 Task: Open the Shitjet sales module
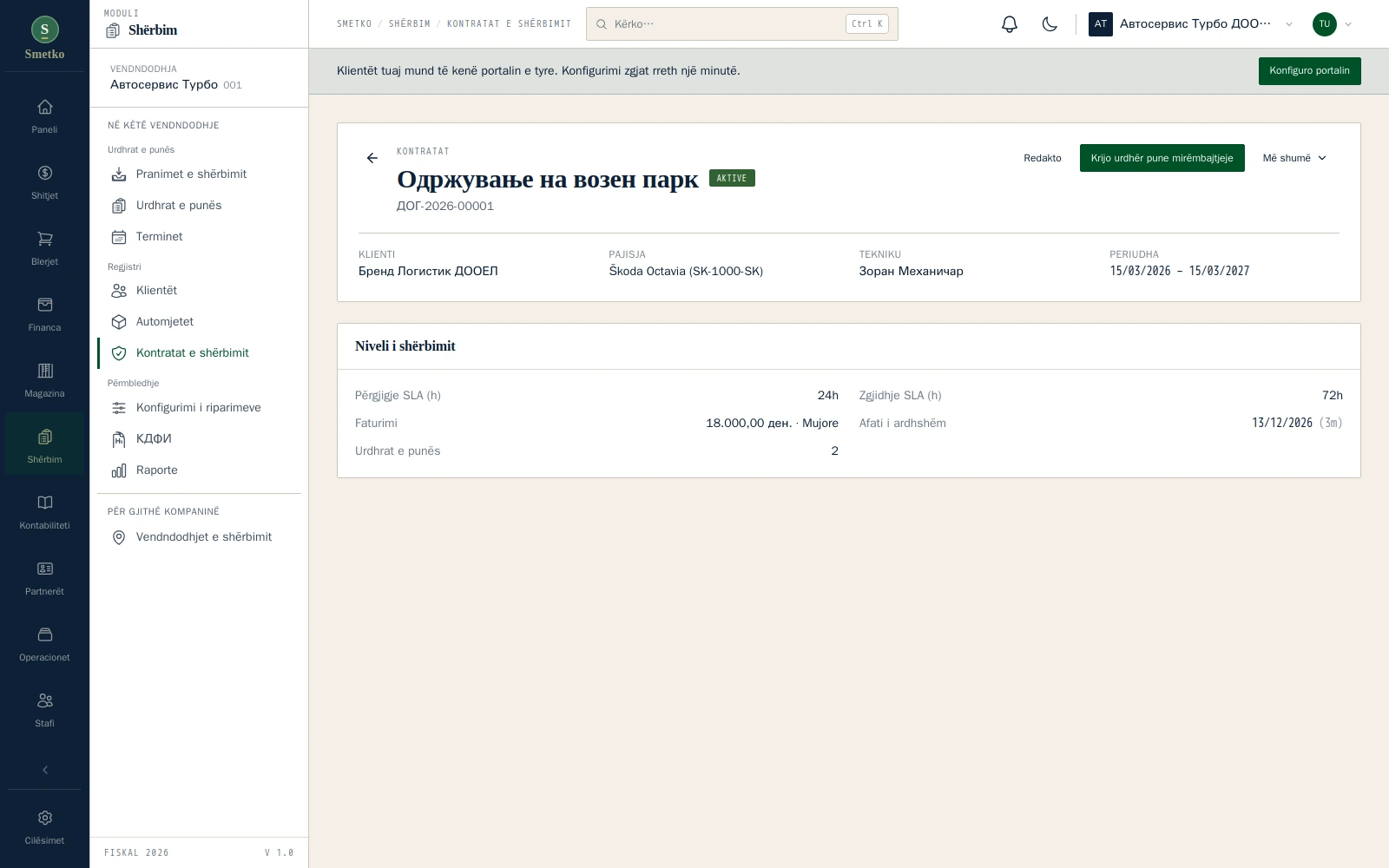pyautogui.click(x=44, y=182)
